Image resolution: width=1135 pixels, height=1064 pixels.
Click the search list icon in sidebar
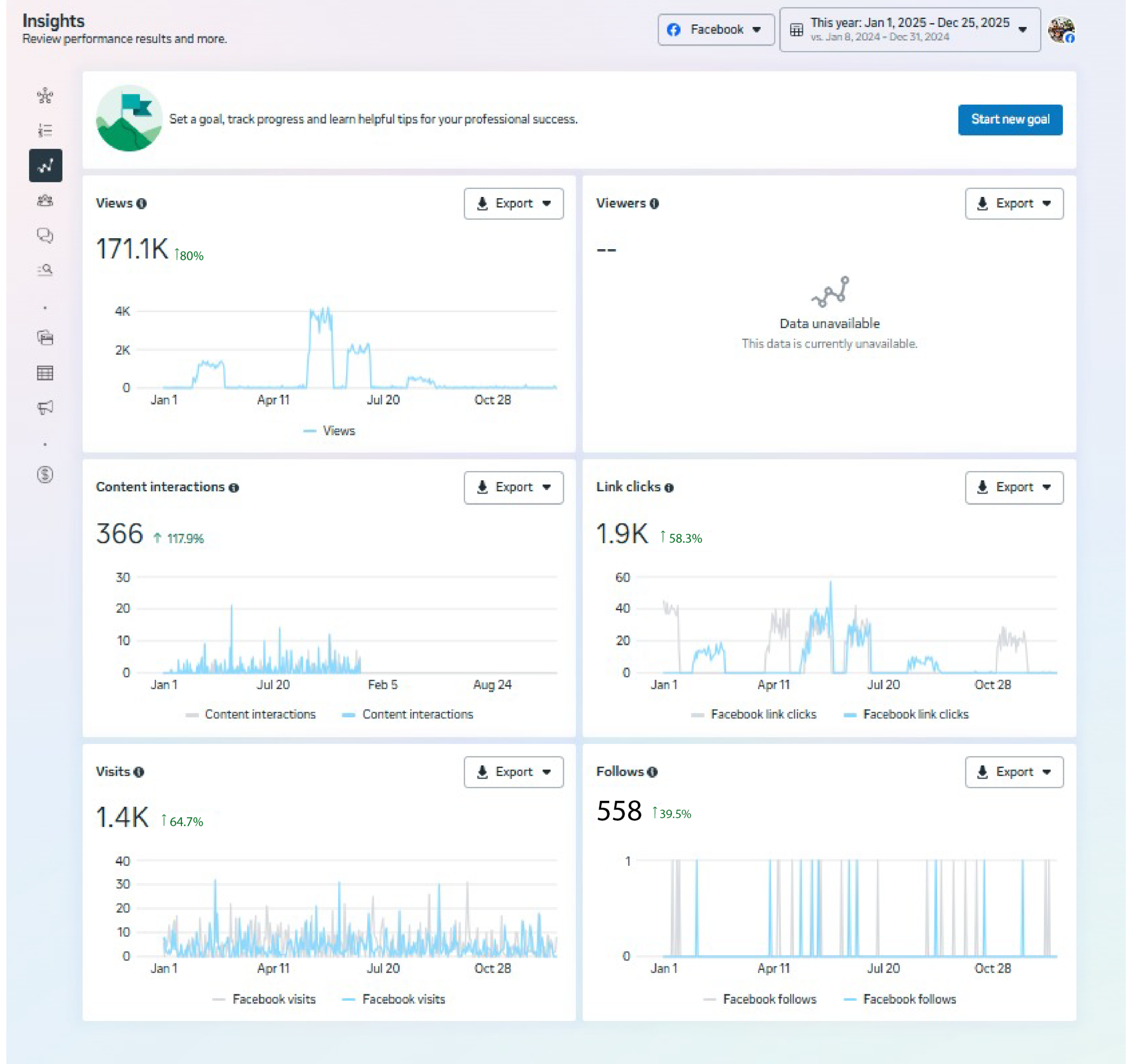click(x=45, y=270)
